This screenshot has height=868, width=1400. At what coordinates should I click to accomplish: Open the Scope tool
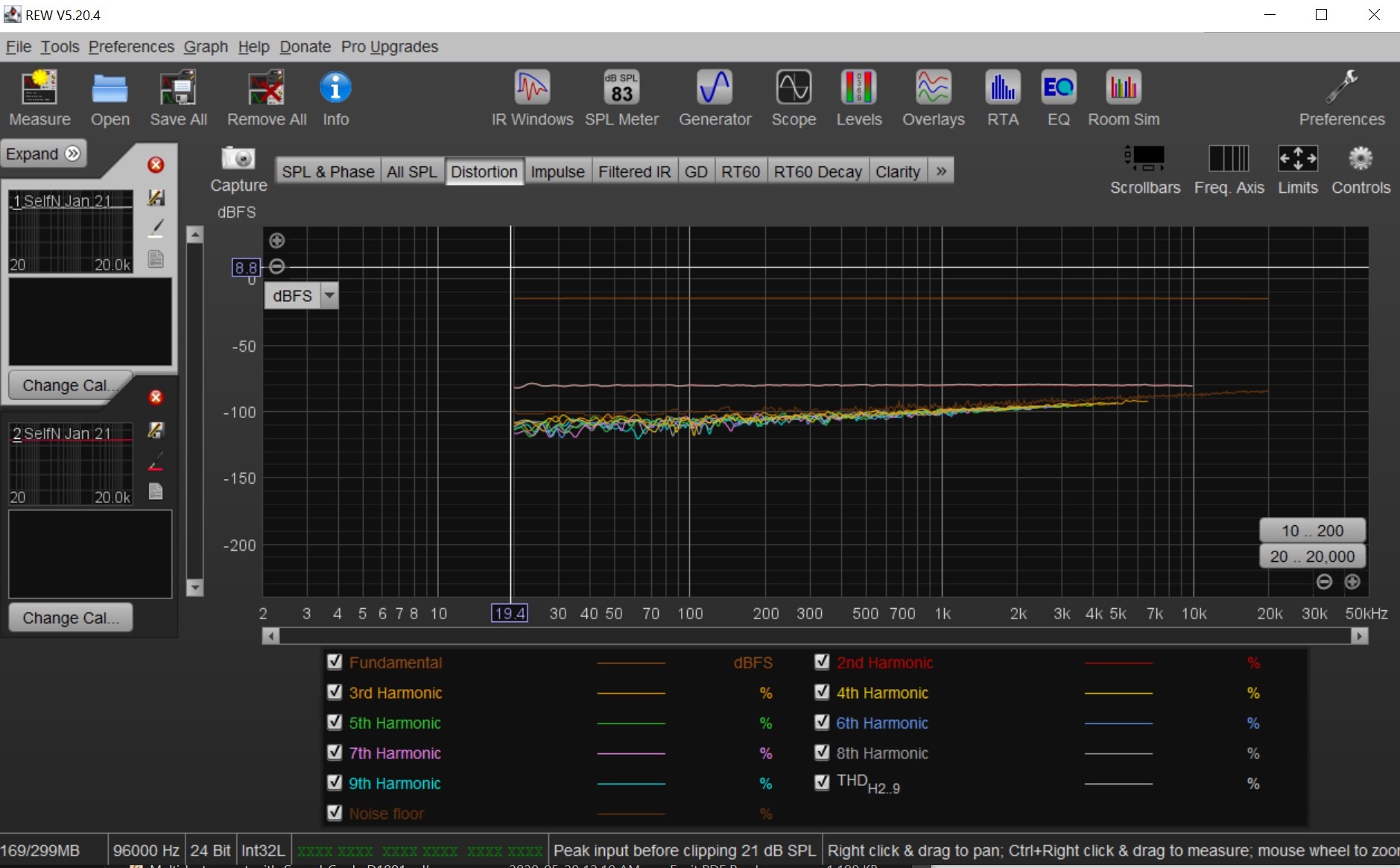point(794,98)
